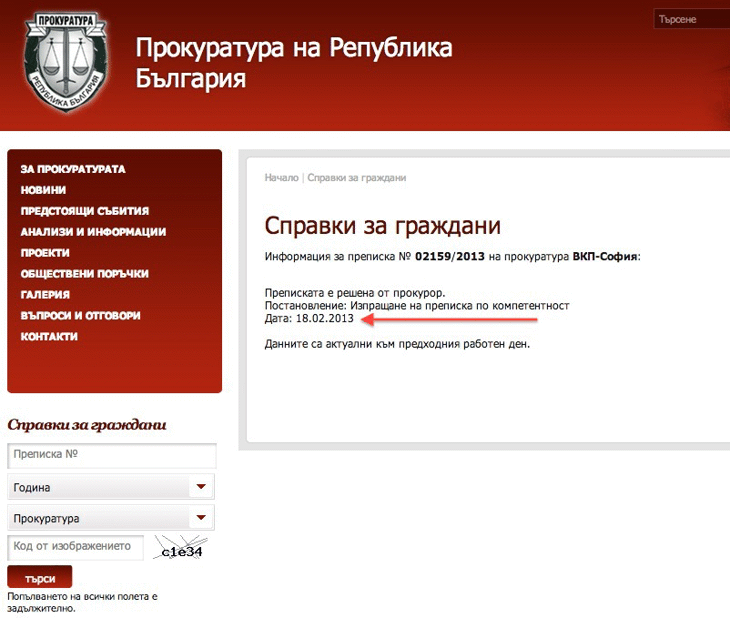730x618 pixels.
Task: Open ОБЩЕСТВЕНИ ПОРЪЧКИ menu item
Action: (85, 274)
